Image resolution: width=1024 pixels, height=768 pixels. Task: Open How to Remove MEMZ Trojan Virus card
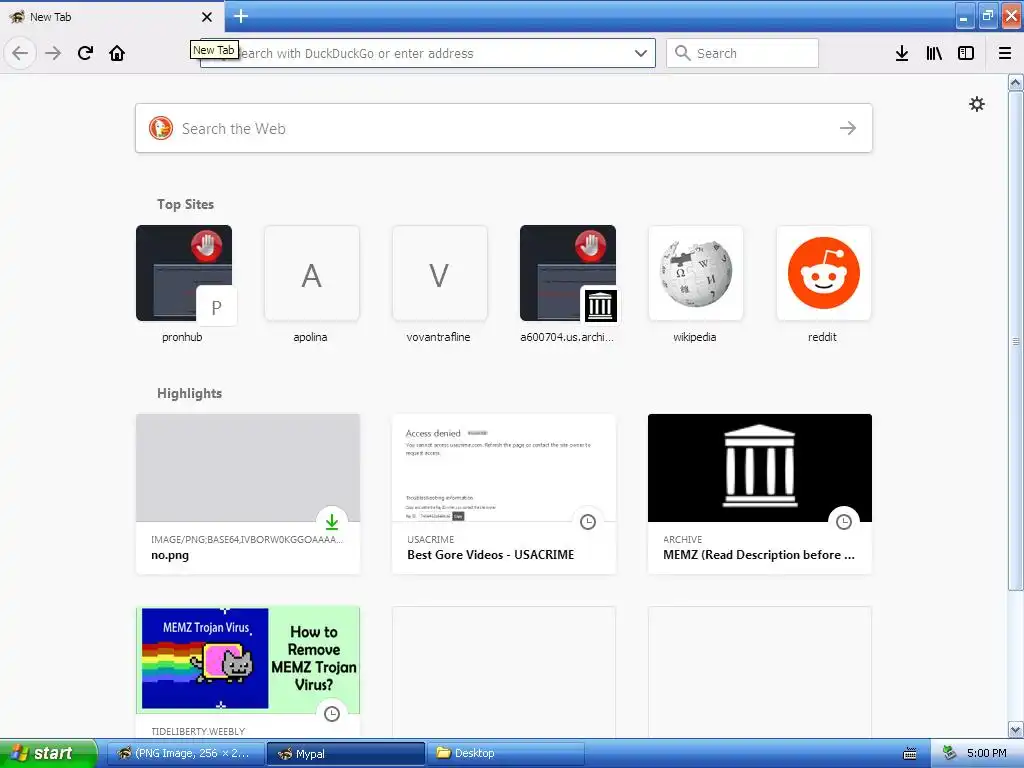(x=248, y=671)
